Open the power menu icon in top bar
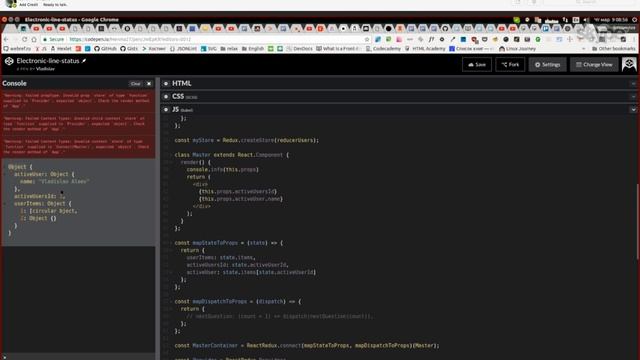Image resolution: width=640 pixels, height=360 pixels. (x=634, y=20)
